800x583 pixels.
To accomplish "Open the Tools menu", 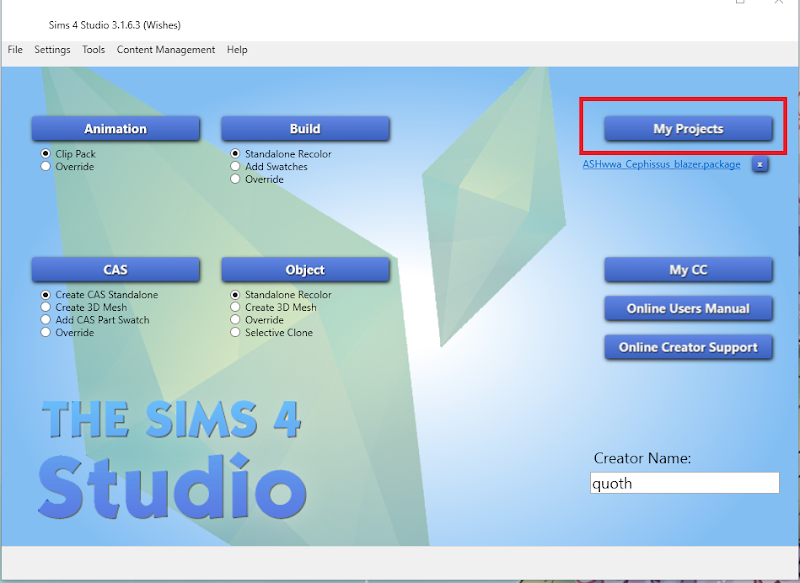I will (93, 49).
